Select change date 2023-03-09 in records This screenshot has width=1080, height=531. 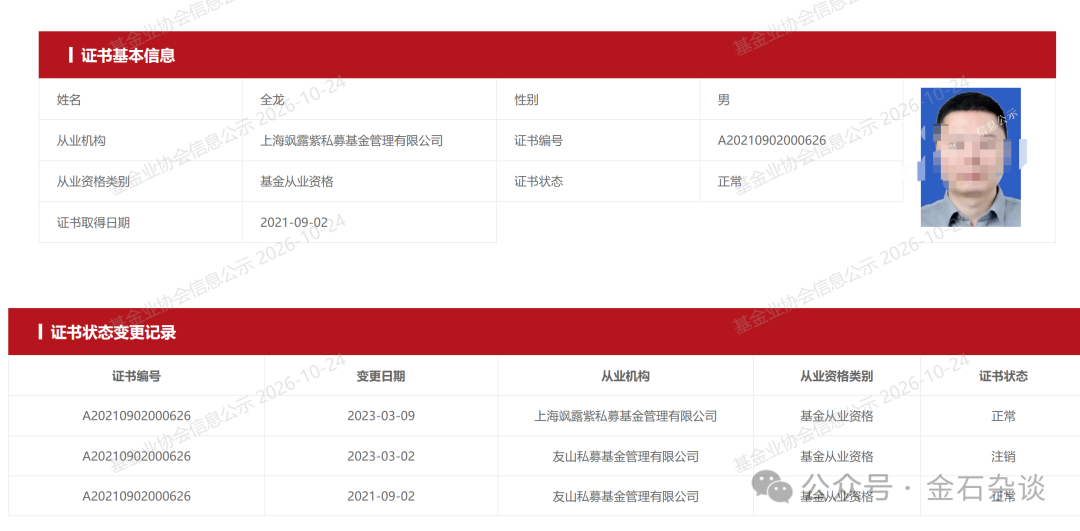click(x=381, y=416)
